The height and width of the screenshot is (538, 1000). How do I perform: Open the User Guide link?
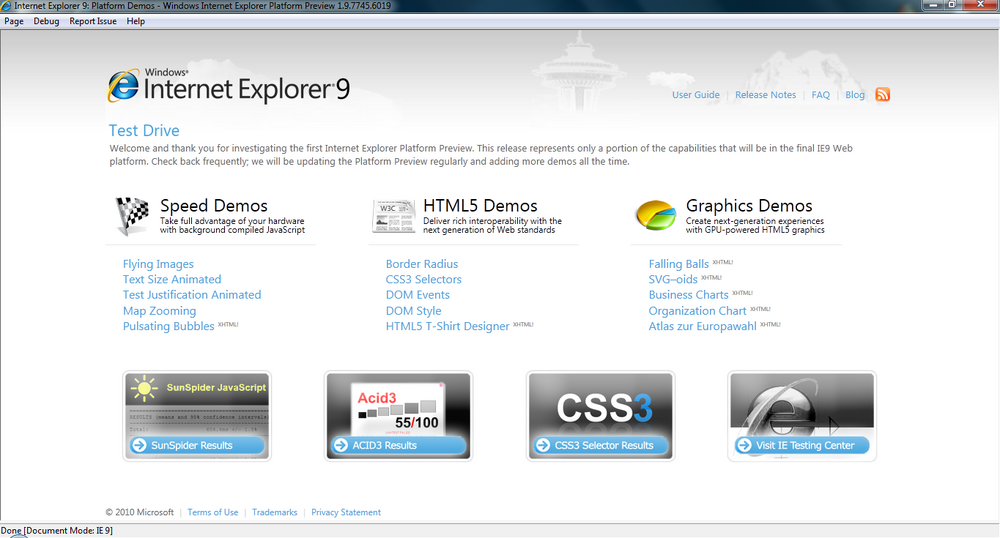coord(696,94)
